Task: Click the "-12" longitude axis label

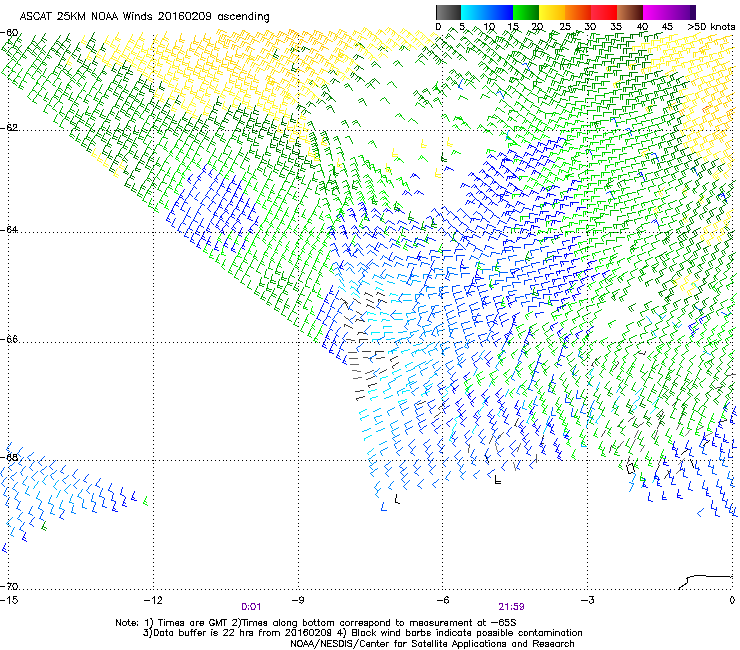Action: 153,600
